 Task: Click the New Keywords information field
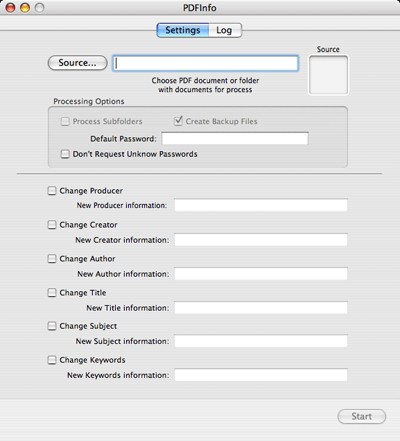click(261, 375)
